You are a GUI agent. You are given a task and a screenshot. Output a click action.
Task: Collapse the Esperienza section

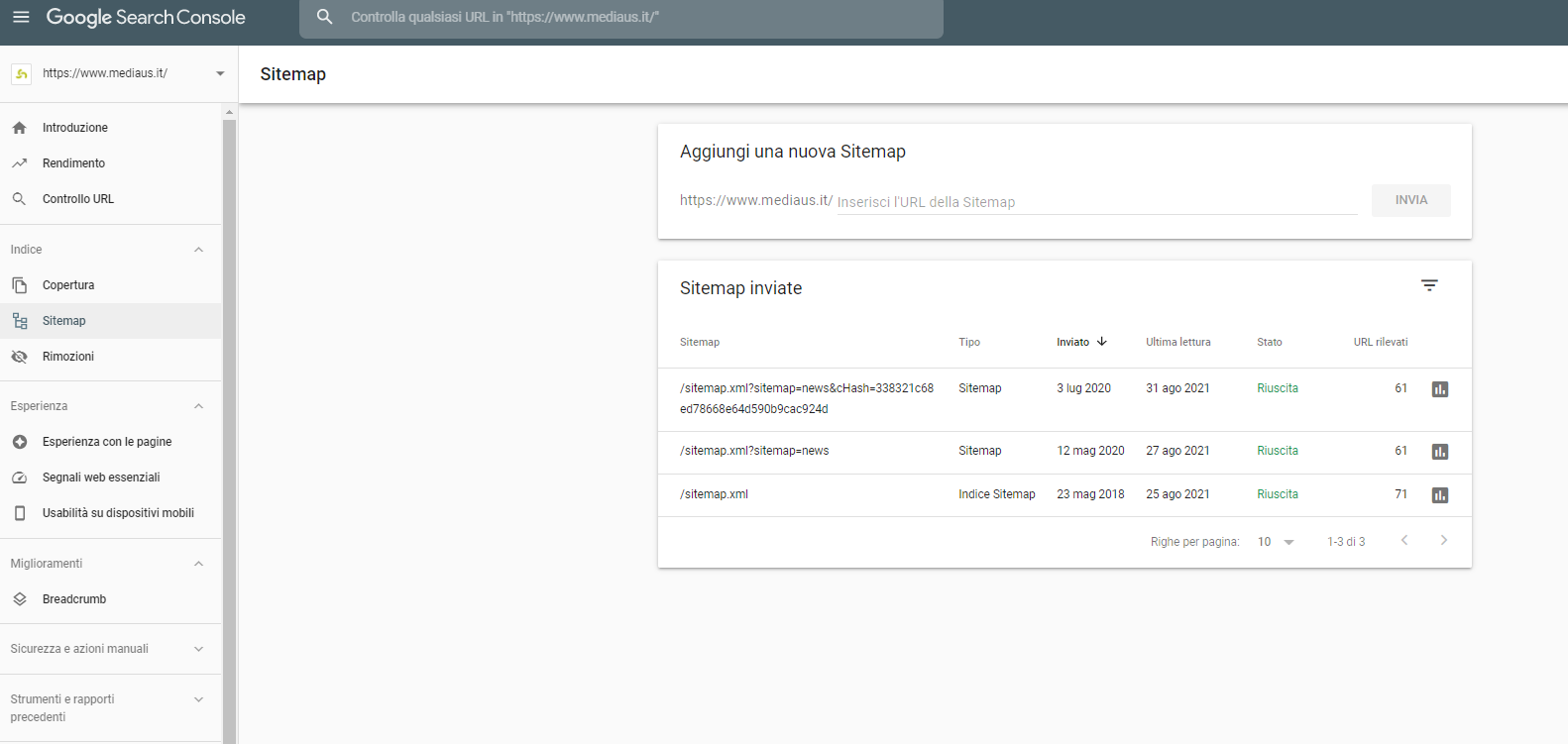point(198,406)
